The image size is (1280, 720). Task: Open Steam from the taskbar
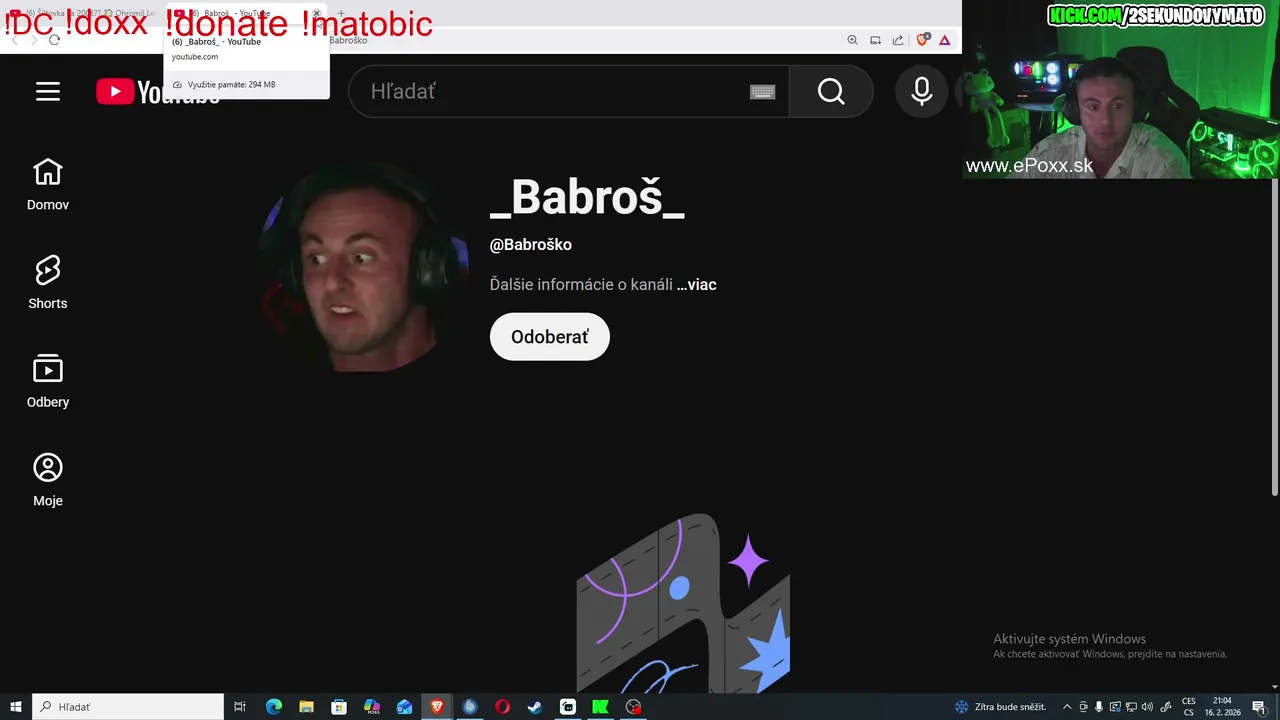[x=535, y=707]
